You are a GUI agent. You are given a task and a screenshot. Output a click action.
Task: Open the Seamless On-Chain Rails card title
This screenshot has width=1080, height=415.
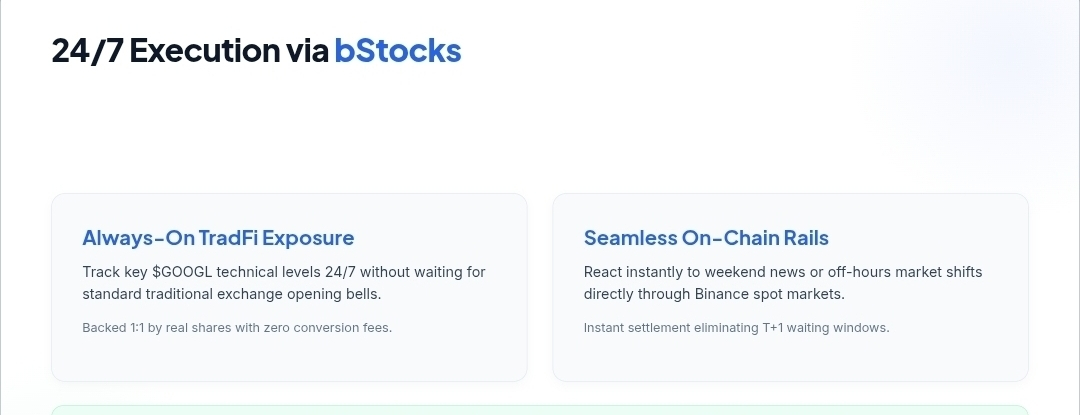click(x=706, y=237)
